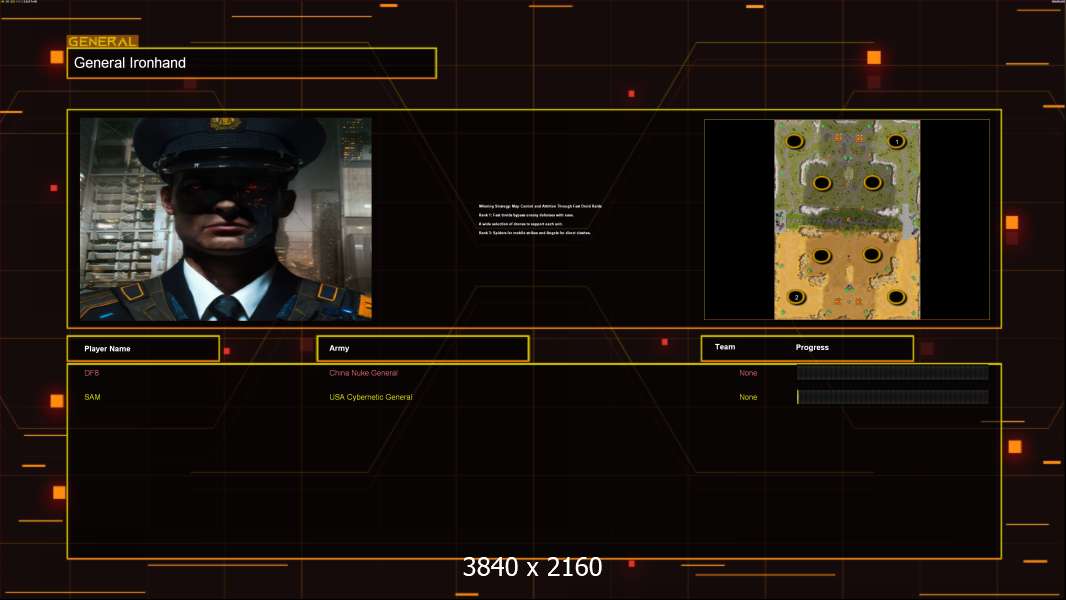Select player SAM in the list
This screenshot has width=1066, height=600.
point(92,397)
